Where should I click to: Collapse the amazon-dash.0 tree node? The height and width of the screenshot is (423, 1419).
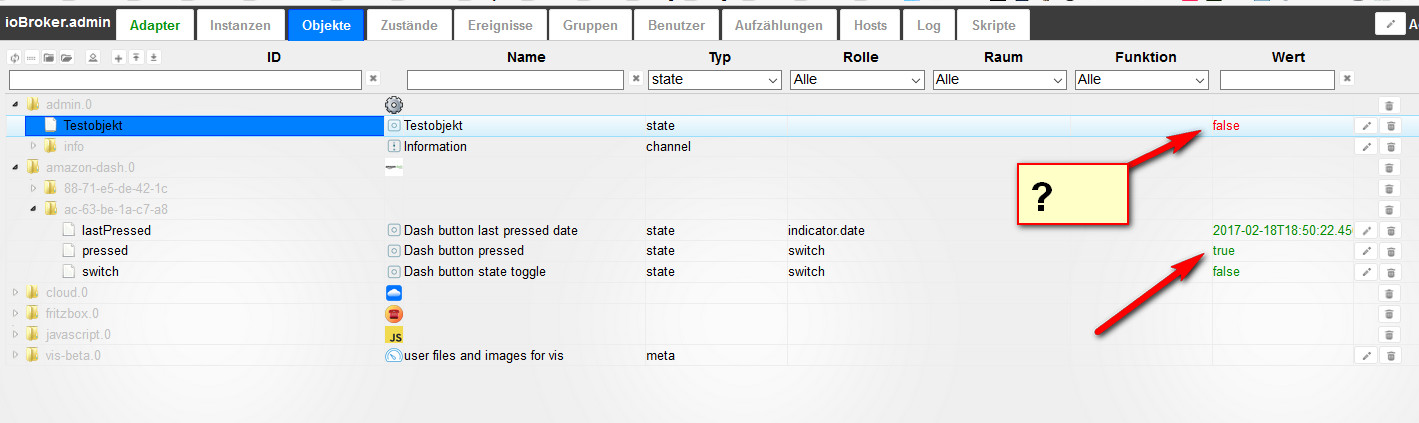click(15, 167)
